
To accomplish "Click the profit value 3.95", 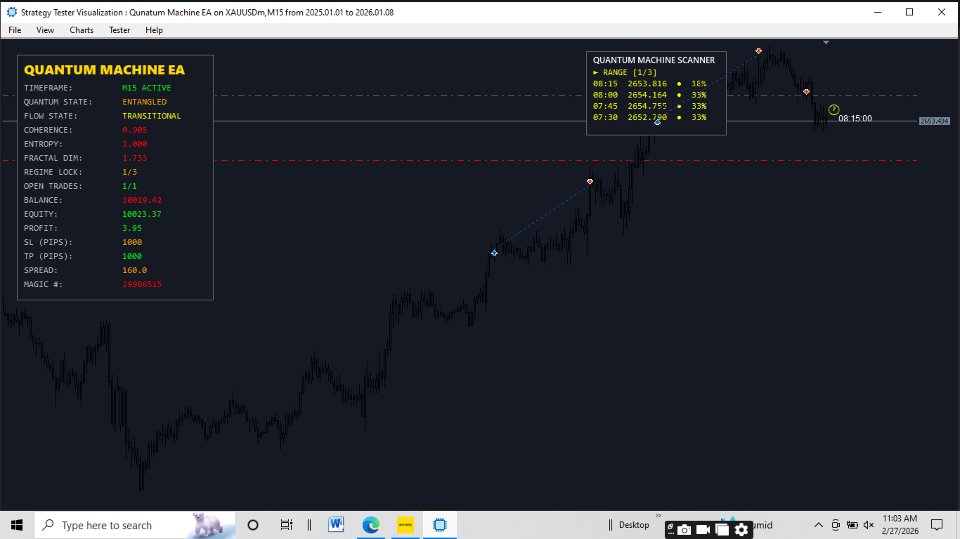I will (x=132, y=228).
